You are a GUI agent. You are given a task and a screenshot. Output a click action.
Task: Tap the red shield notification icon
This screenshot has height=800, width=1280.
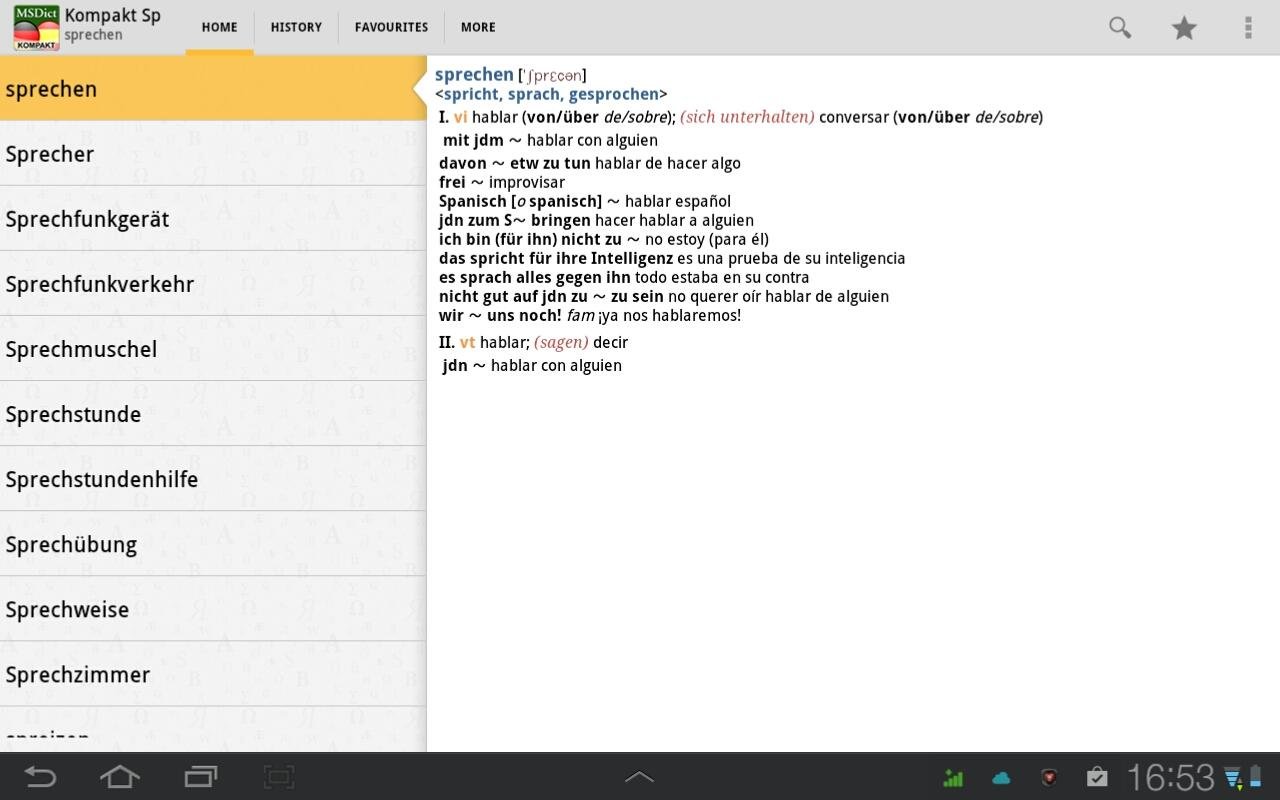[x=1049, y=777]
